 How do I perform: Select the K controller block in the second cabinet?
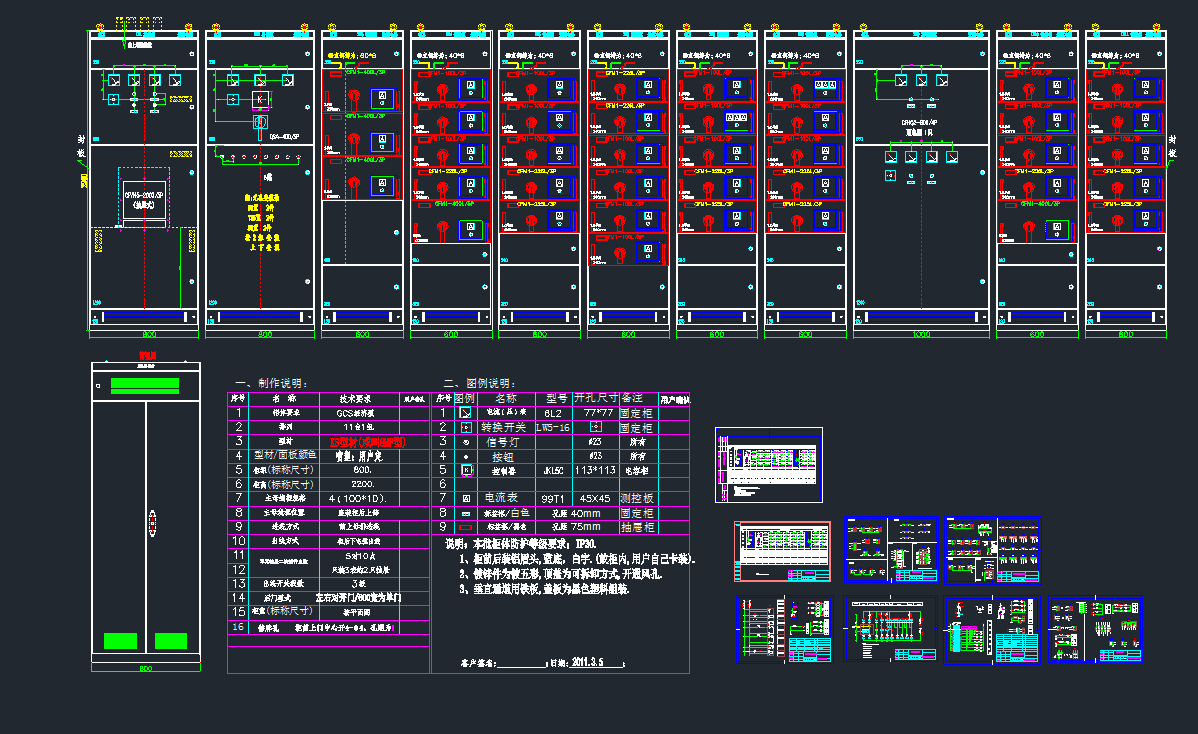(x=259, y=99)
